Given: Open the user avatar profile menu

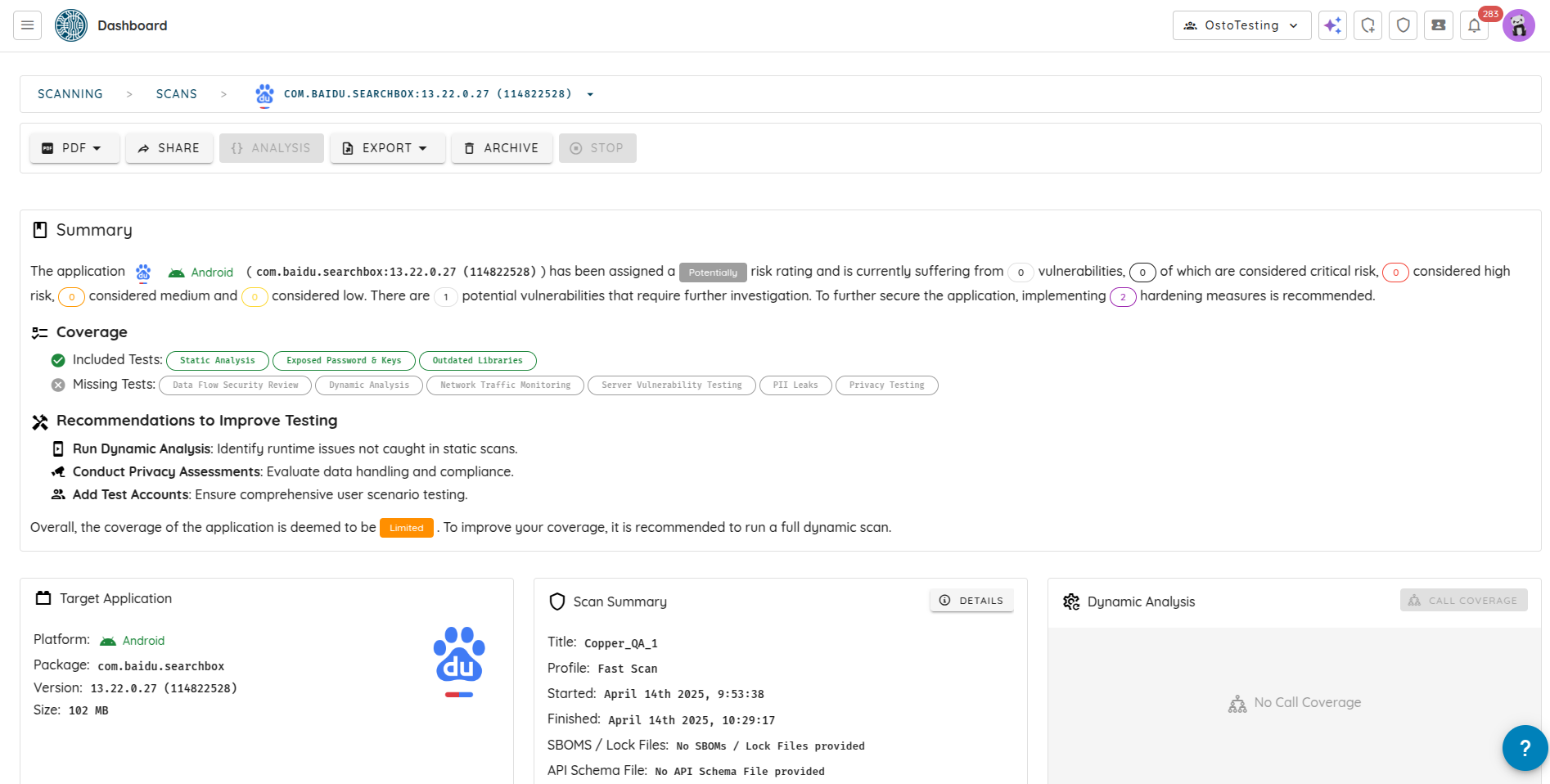Looking at the screenshot, I should pos(1518,25).
